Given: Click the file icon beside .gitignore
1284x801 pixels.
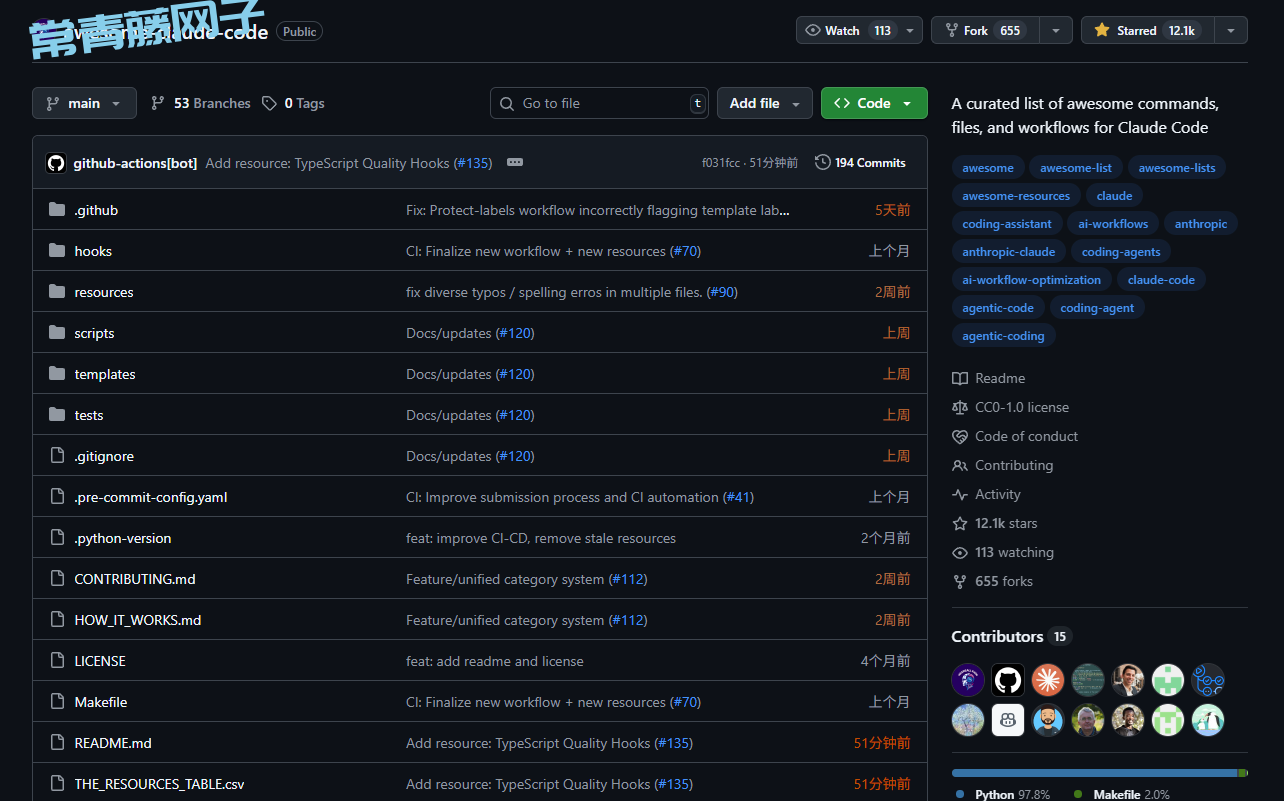Looking at the screenshot, I should tap(57, 456).
